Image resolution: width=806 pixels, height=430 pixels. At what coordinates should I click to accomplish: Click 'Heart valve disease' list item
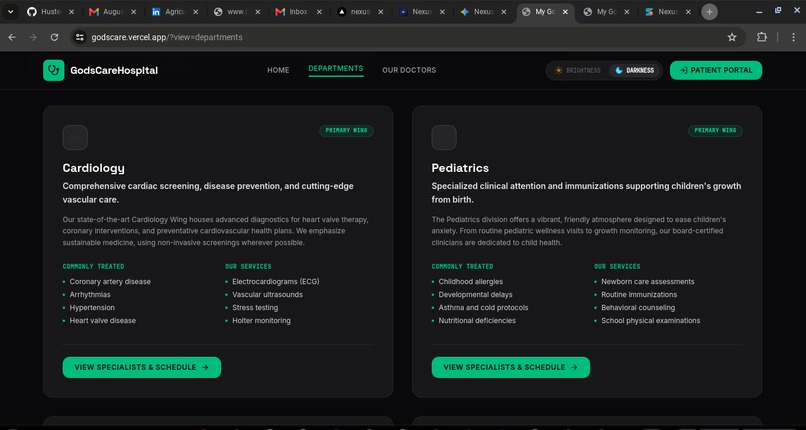[x=103, y=320]
